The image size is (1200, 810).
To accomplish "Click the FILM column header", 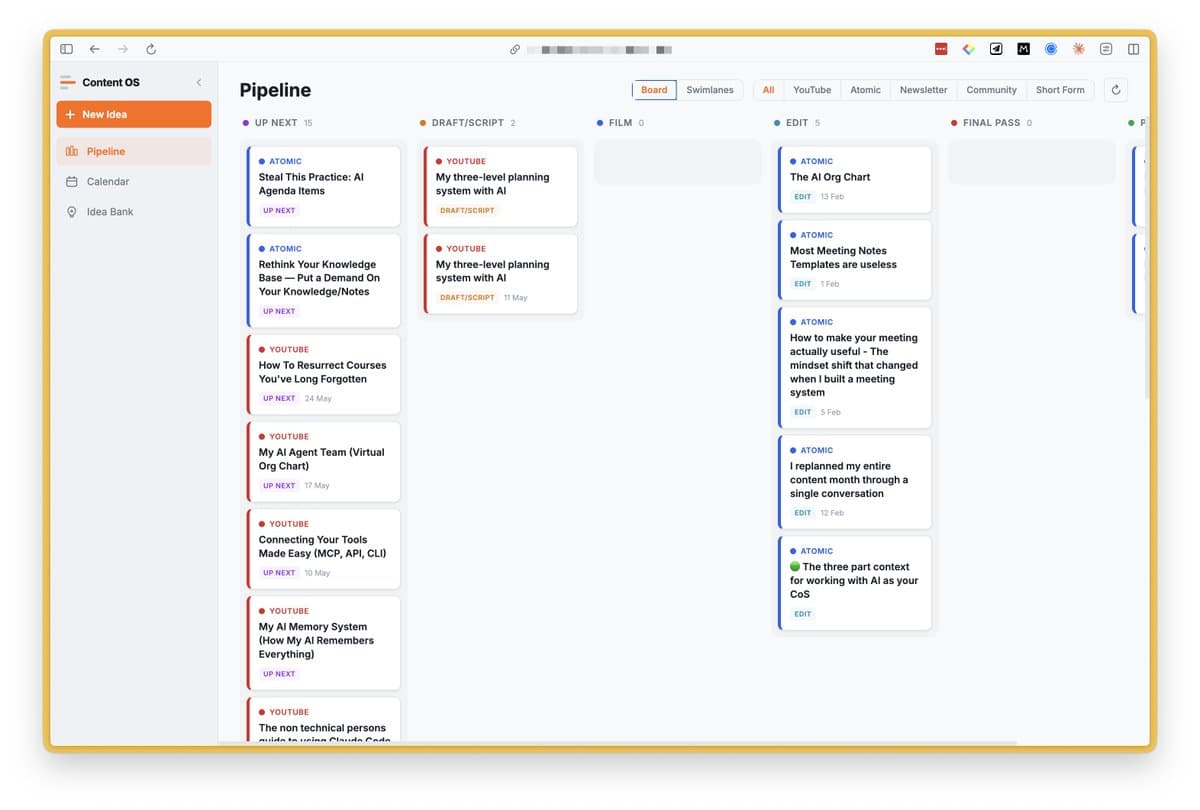I will click(620, 123).
